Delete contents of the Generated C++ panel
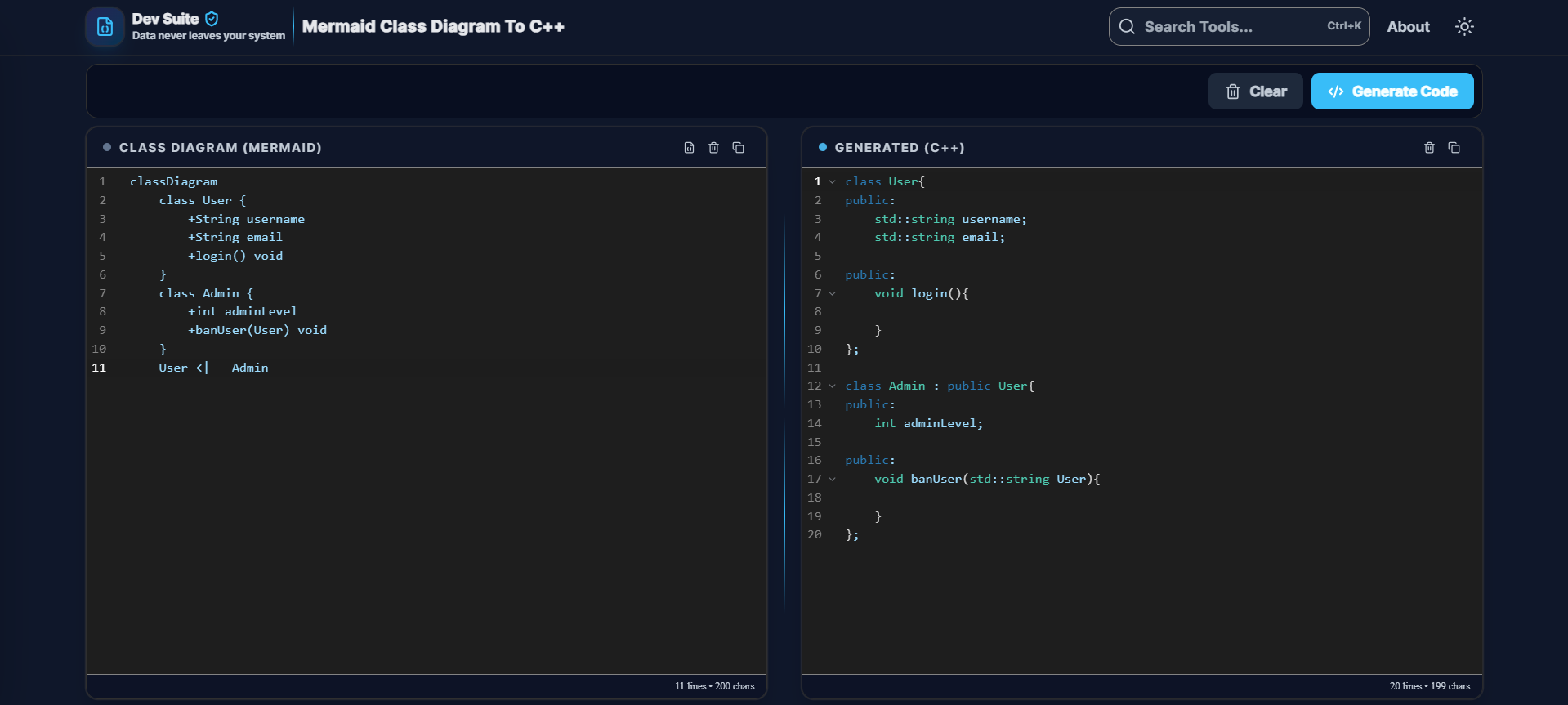This screenshot has height=705, width=1568. [1429, 148]
